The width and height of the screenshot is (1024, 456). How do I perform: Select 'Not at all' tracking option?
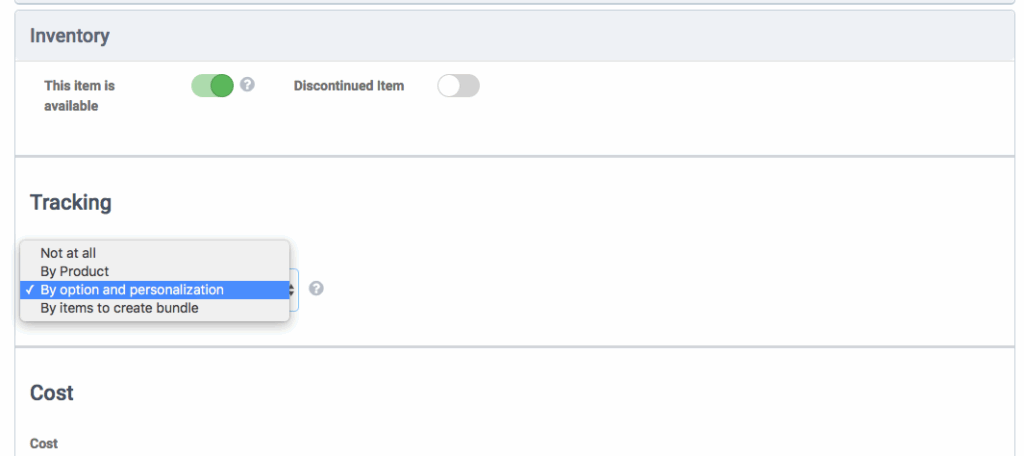point(68,253)
